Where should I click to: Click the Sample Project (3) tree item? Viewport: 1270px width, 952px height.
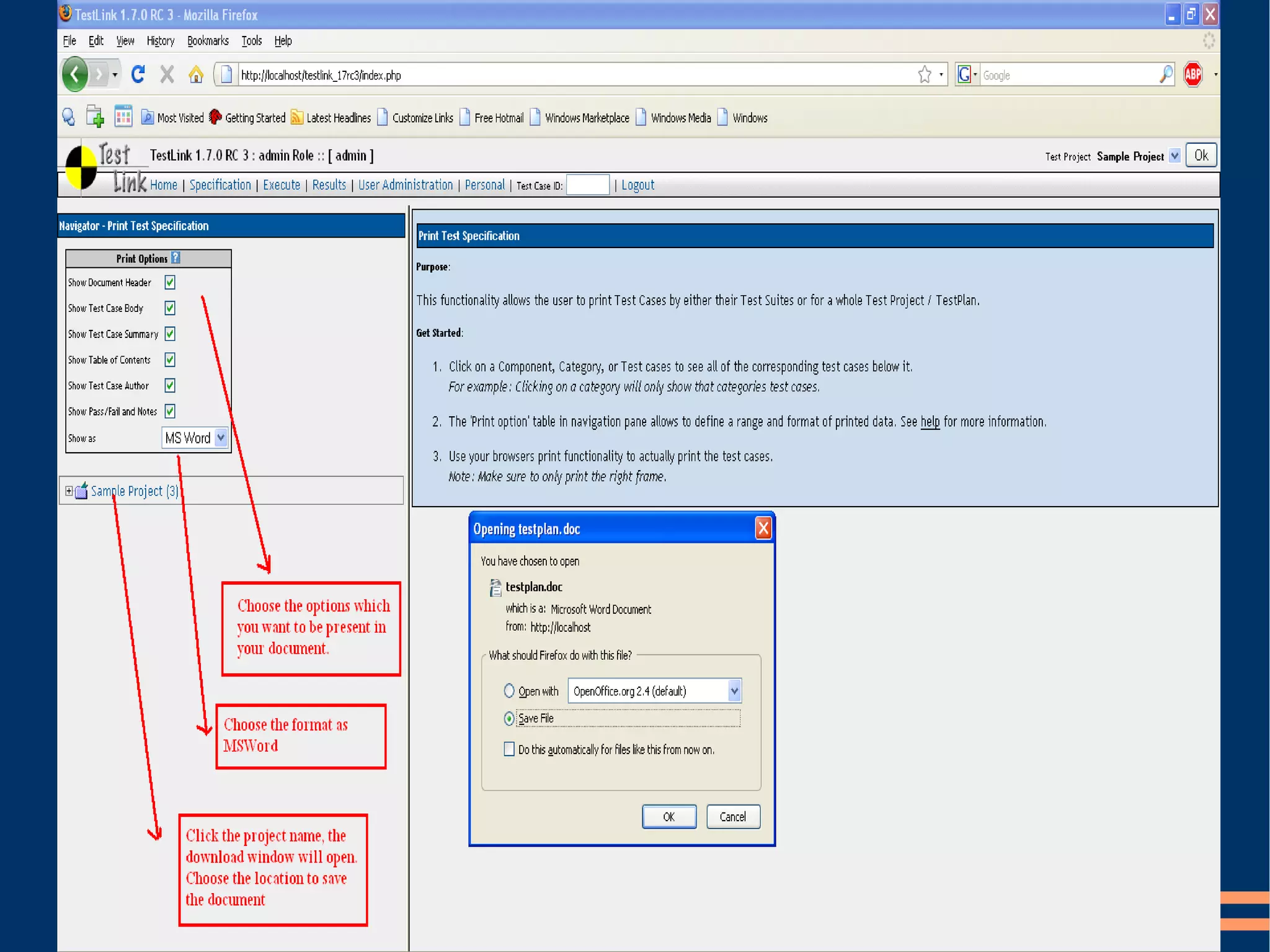pos(135,491)
